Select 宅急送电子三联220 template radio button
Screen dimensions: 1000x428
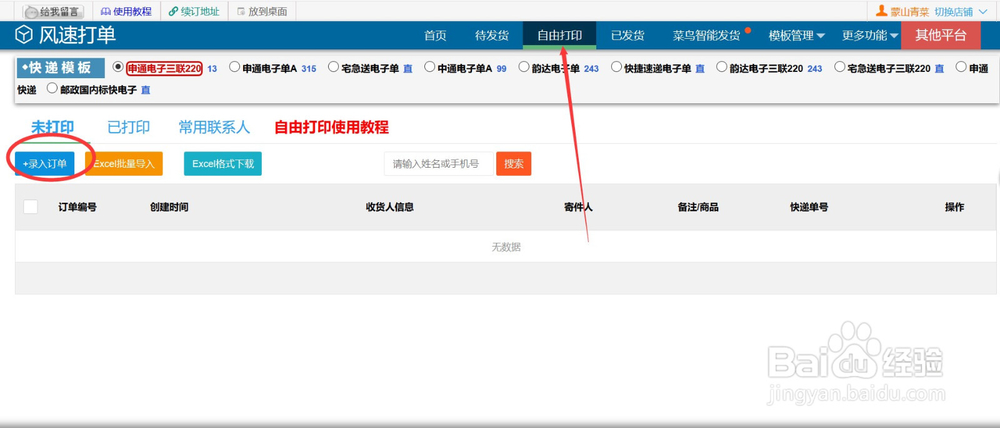[839, 67]
